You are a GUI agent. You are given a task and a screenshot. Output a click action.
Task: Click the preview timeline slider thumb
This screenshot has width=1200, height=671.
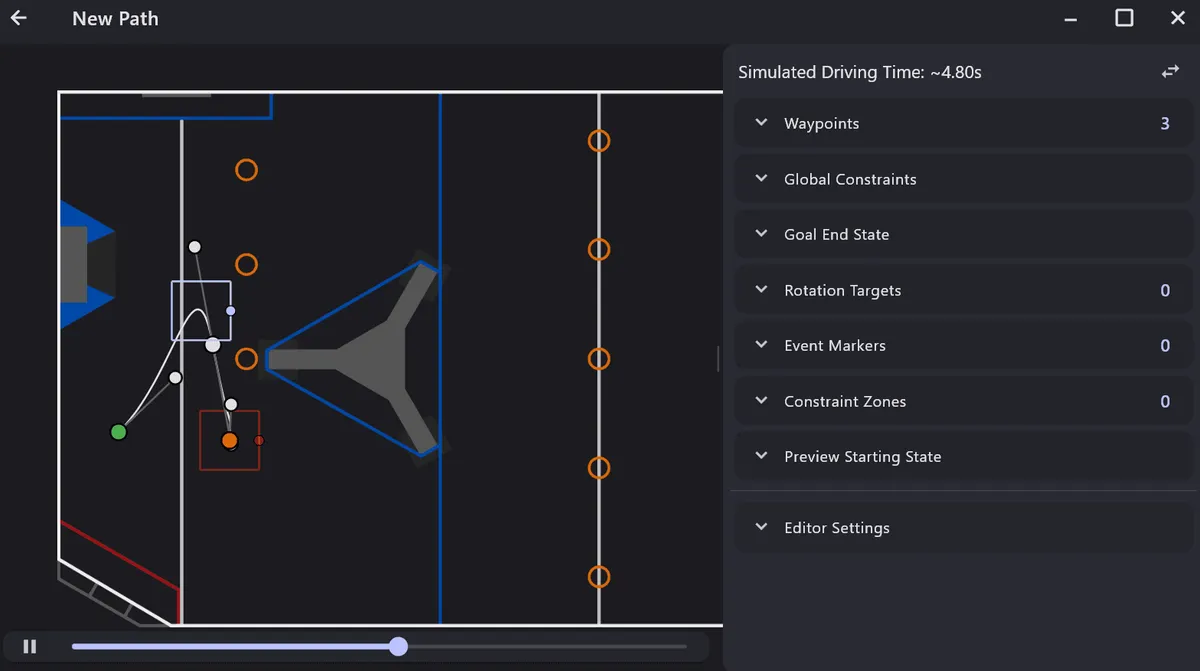[x=398, y=647]
